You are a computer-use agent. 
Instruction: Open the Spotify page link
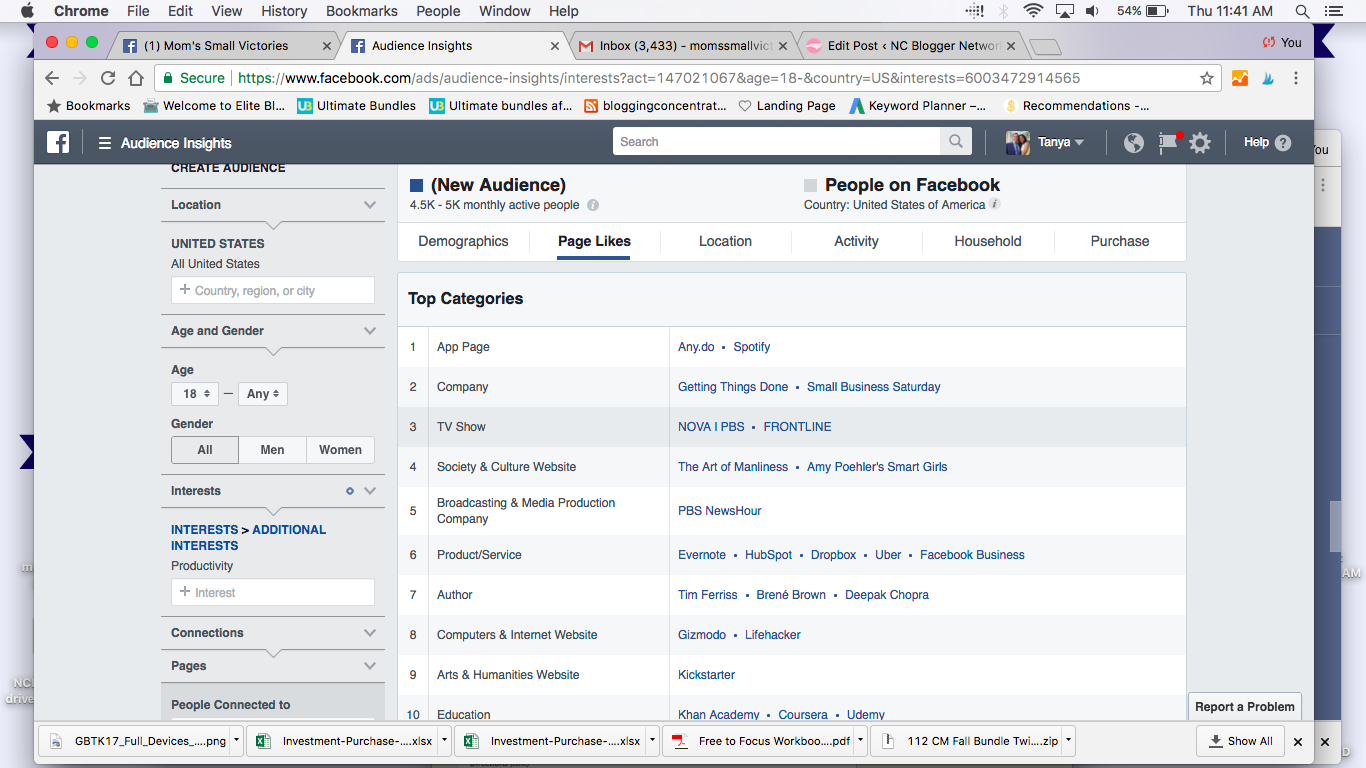pyautogui.click(x=752, y=347)
